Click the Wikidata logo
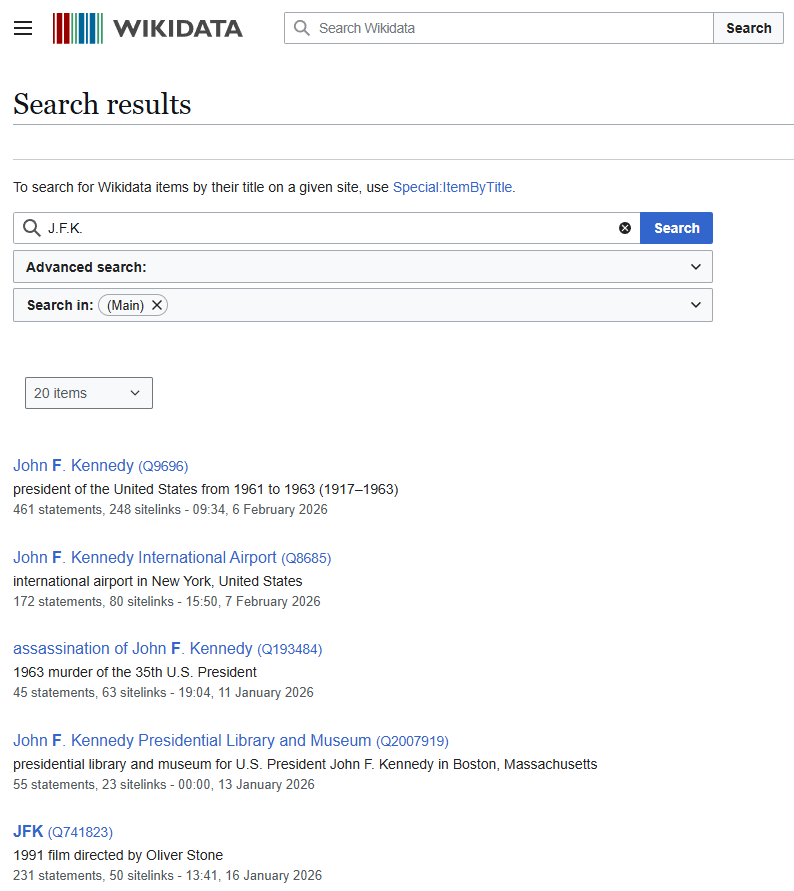 [x=78, y=28]
